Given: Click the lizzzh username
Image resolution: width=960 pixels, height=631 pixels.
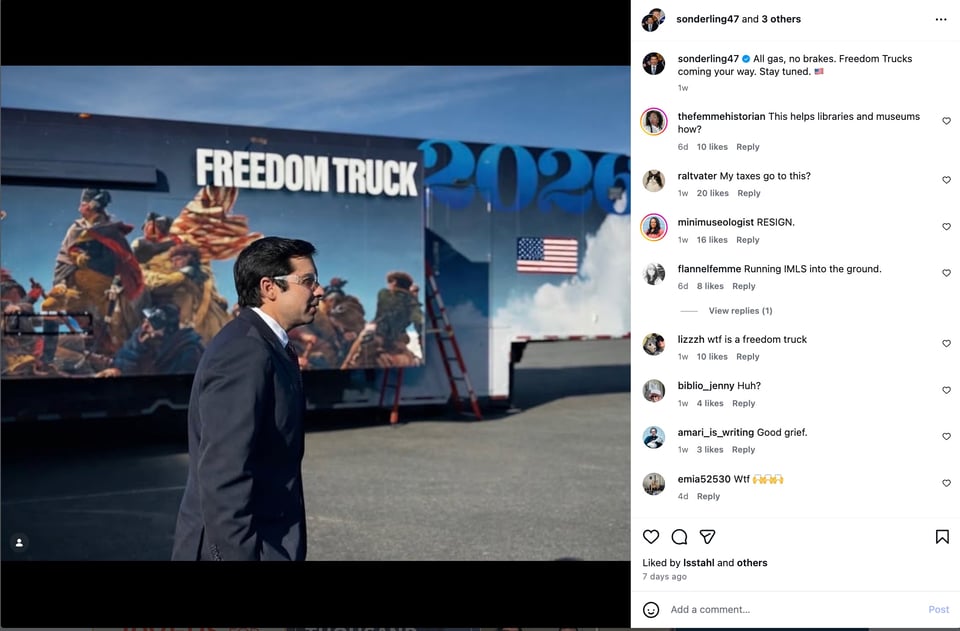Looking at the screenshot, I should pos(691,339).
